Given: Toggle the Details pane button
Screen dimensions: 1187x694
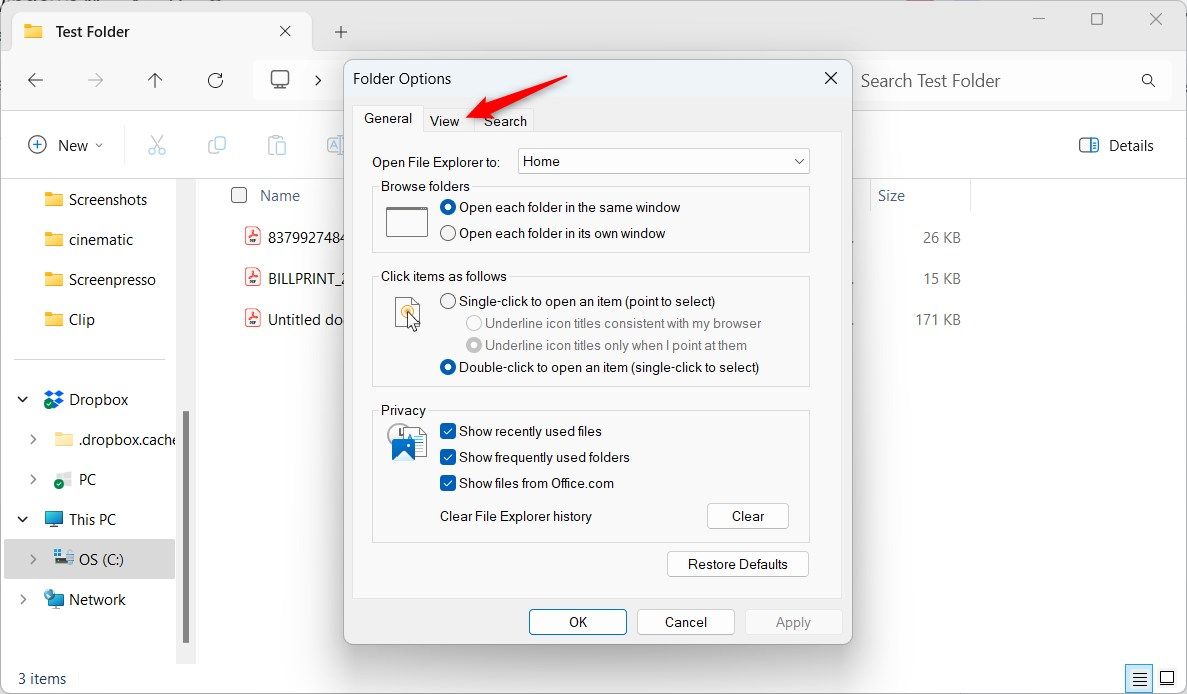Looking at the screenshot, I should (x=1116, y=145).
